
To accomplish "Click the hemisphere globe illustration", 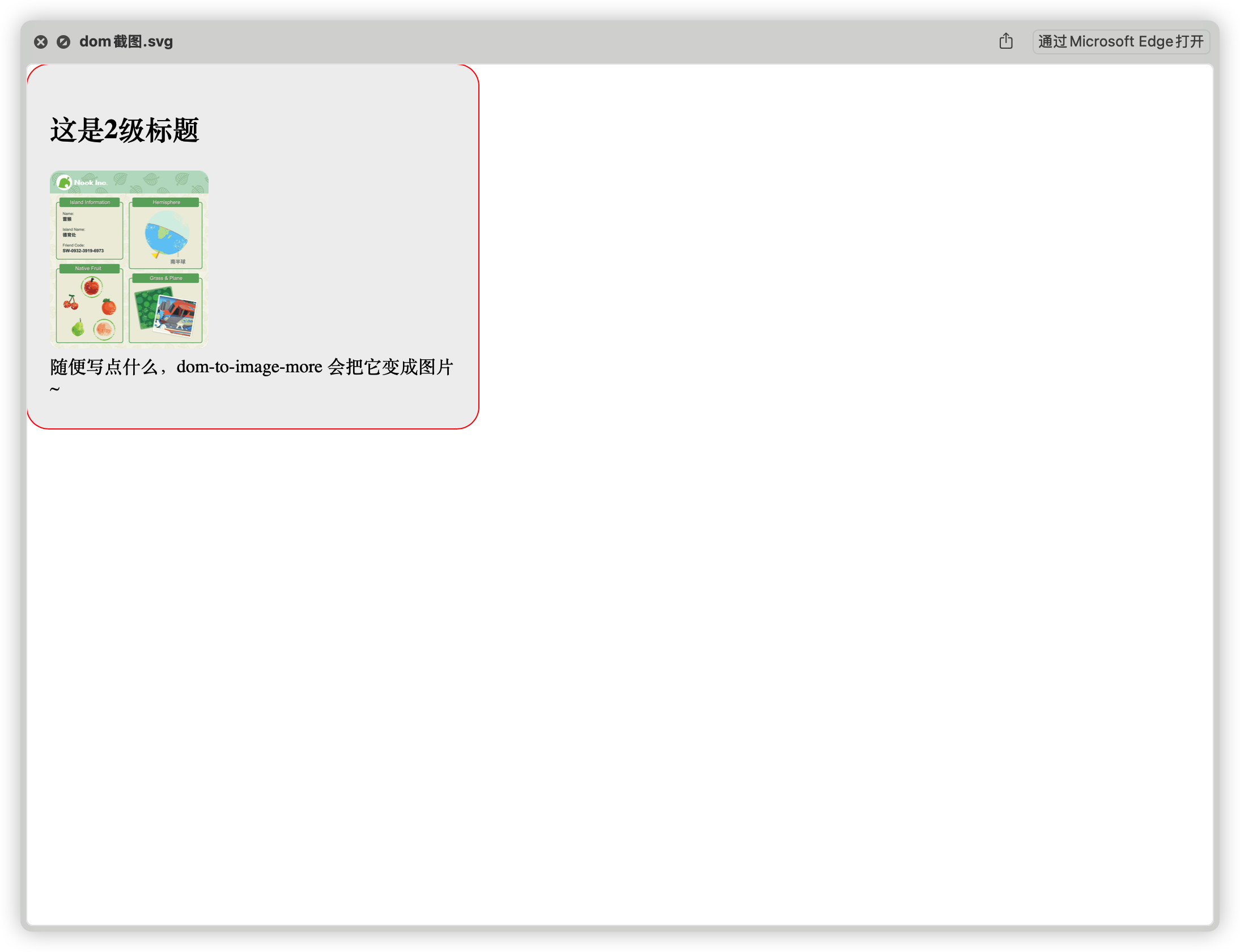I will (x=166, y=233).
